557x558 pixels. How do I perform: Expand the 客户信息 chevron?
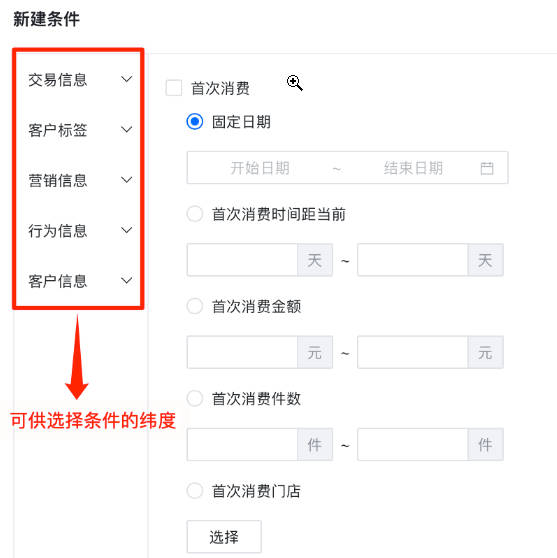pos(126,280)
